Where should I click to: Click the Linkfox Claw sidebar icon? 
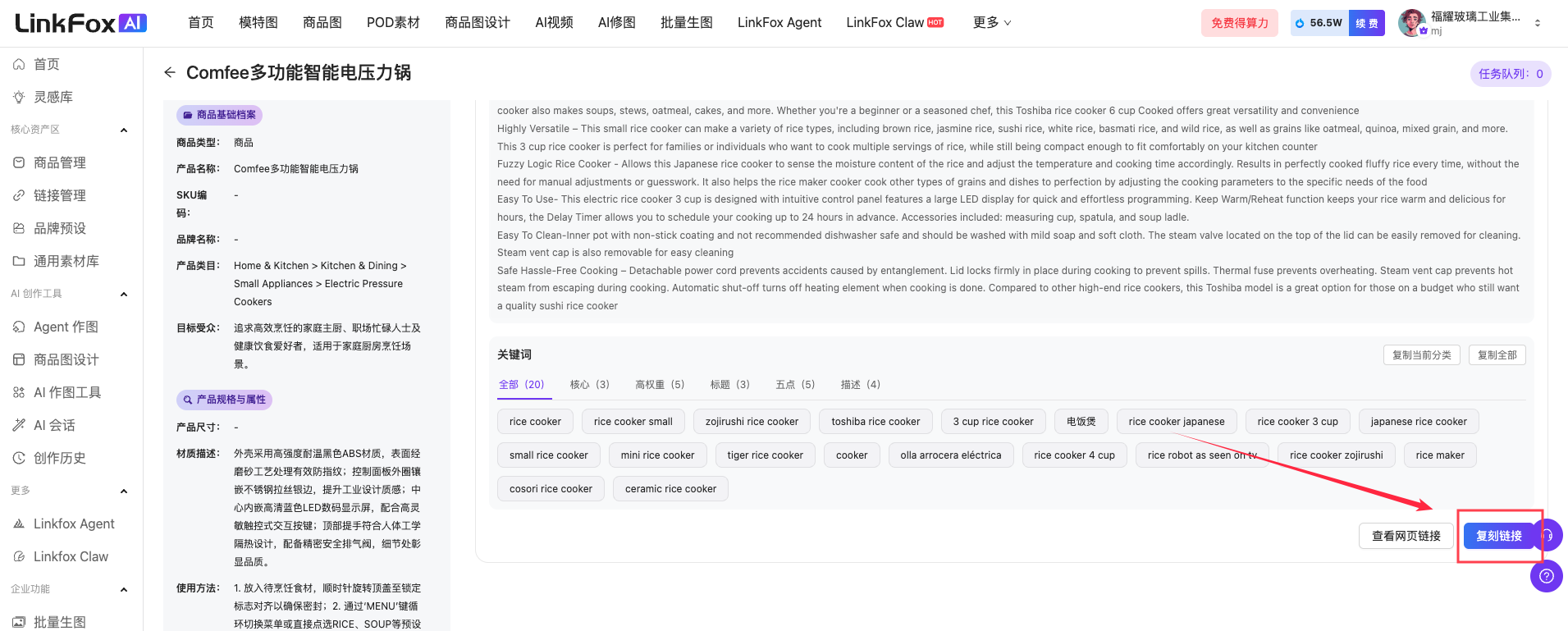19,556
